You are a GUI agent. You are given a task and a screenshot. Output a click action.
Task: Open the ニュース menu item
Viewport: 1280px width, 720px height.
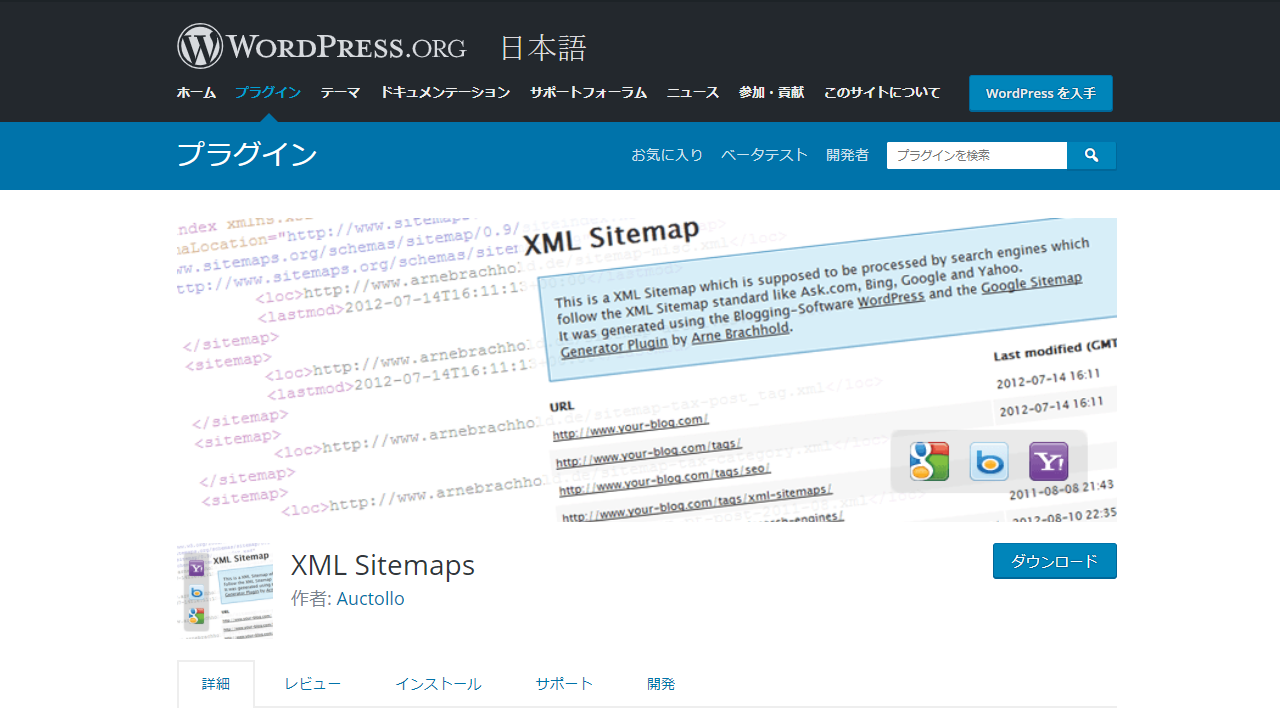tap(693, 93)
